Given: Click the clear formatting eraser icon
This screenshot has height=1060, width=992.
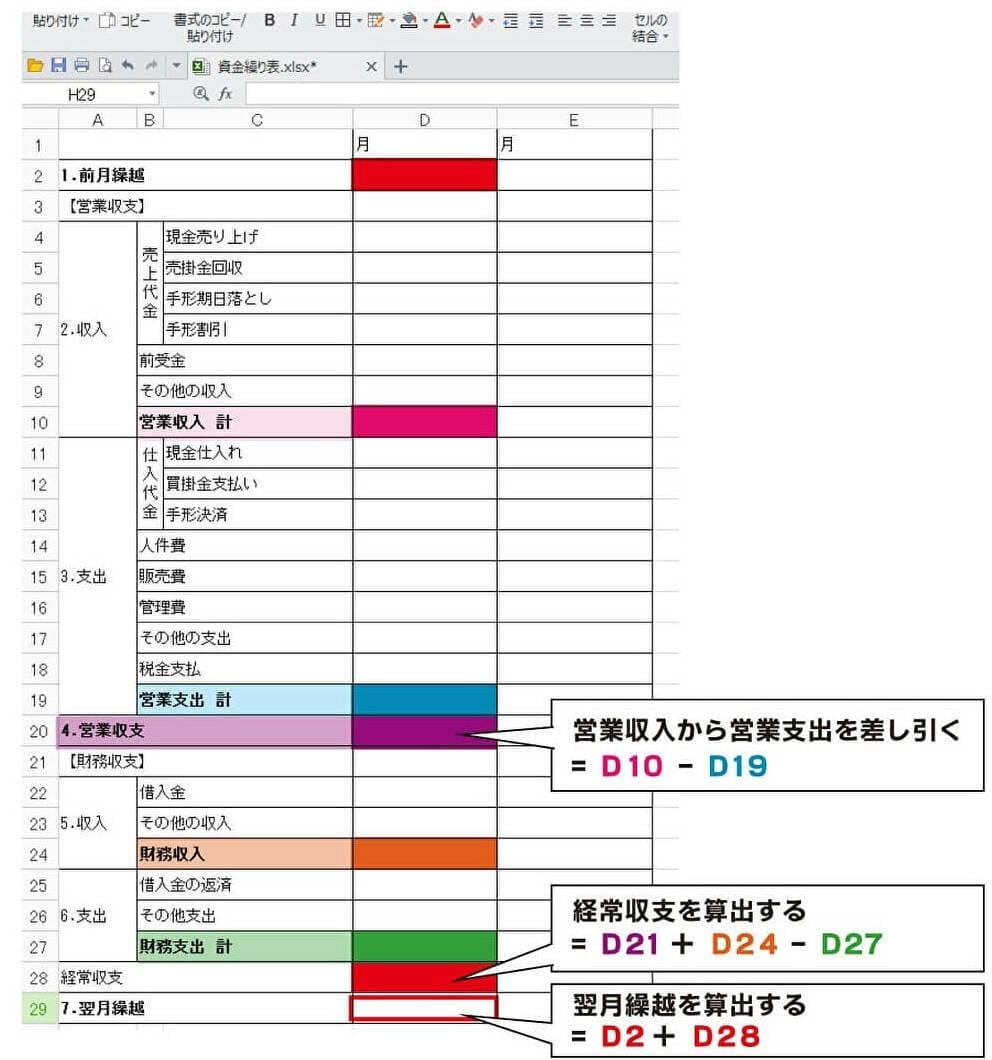Looking at the screenshot, I should click(475, 21).
